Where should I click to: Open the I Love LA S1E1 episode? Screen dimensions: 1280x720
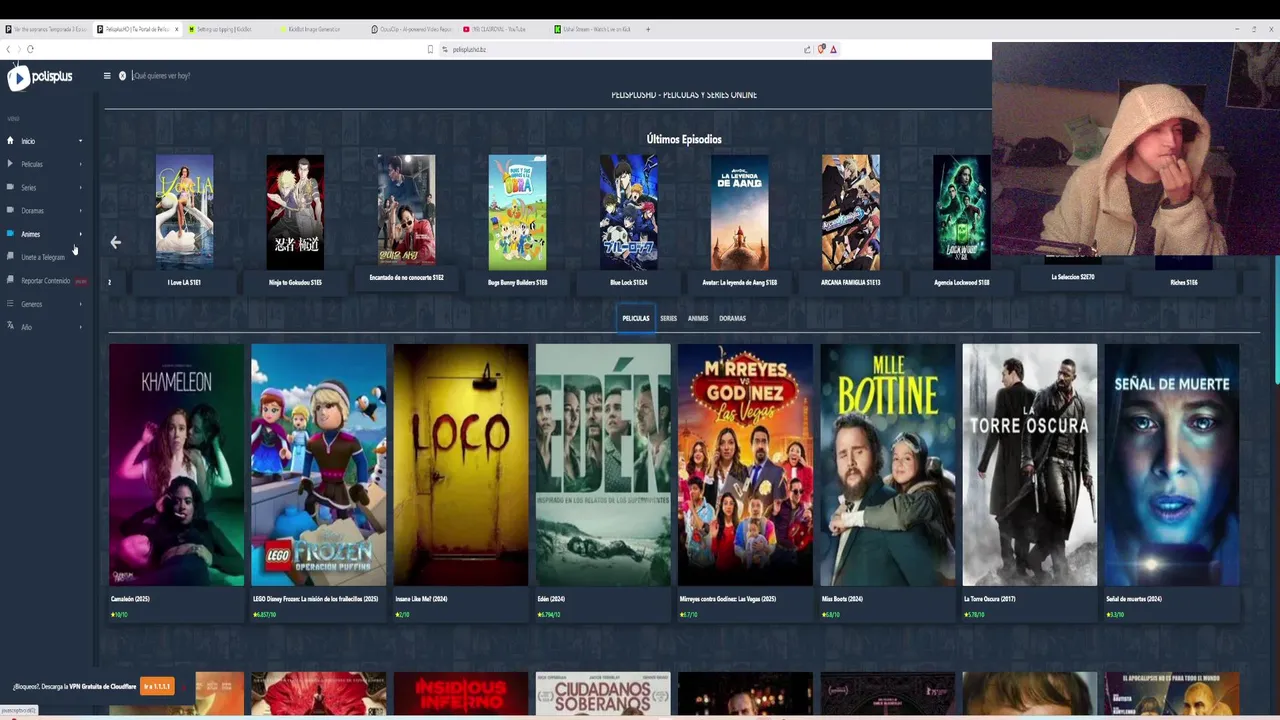[184, 212]
